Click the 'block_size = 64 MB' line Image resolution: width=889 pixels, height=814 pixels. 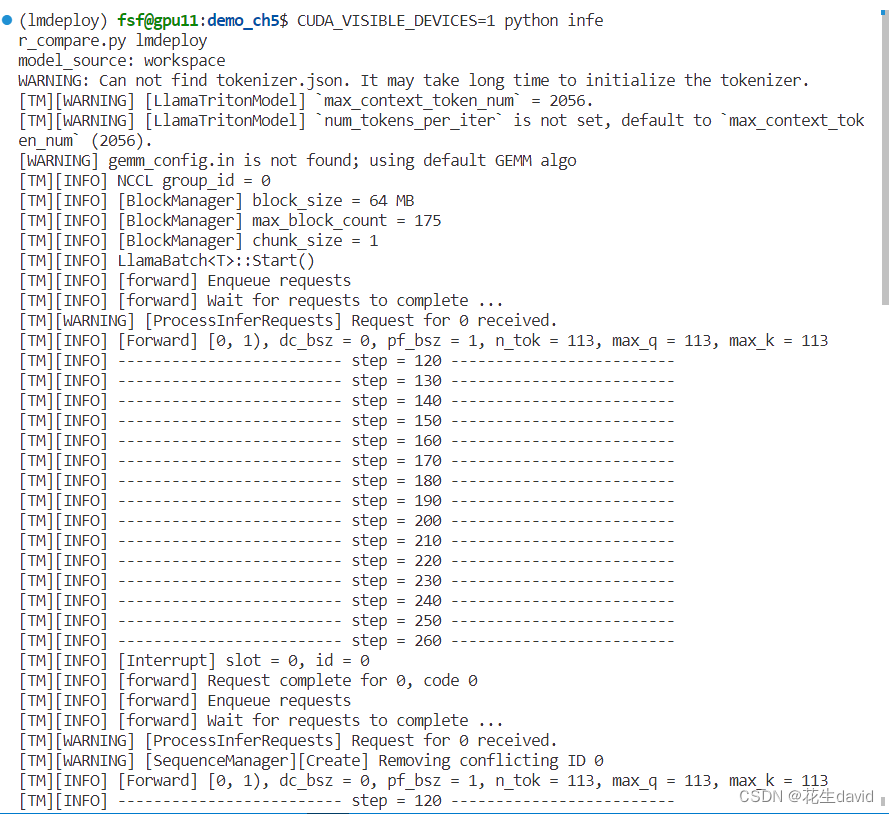pos(217,201)
